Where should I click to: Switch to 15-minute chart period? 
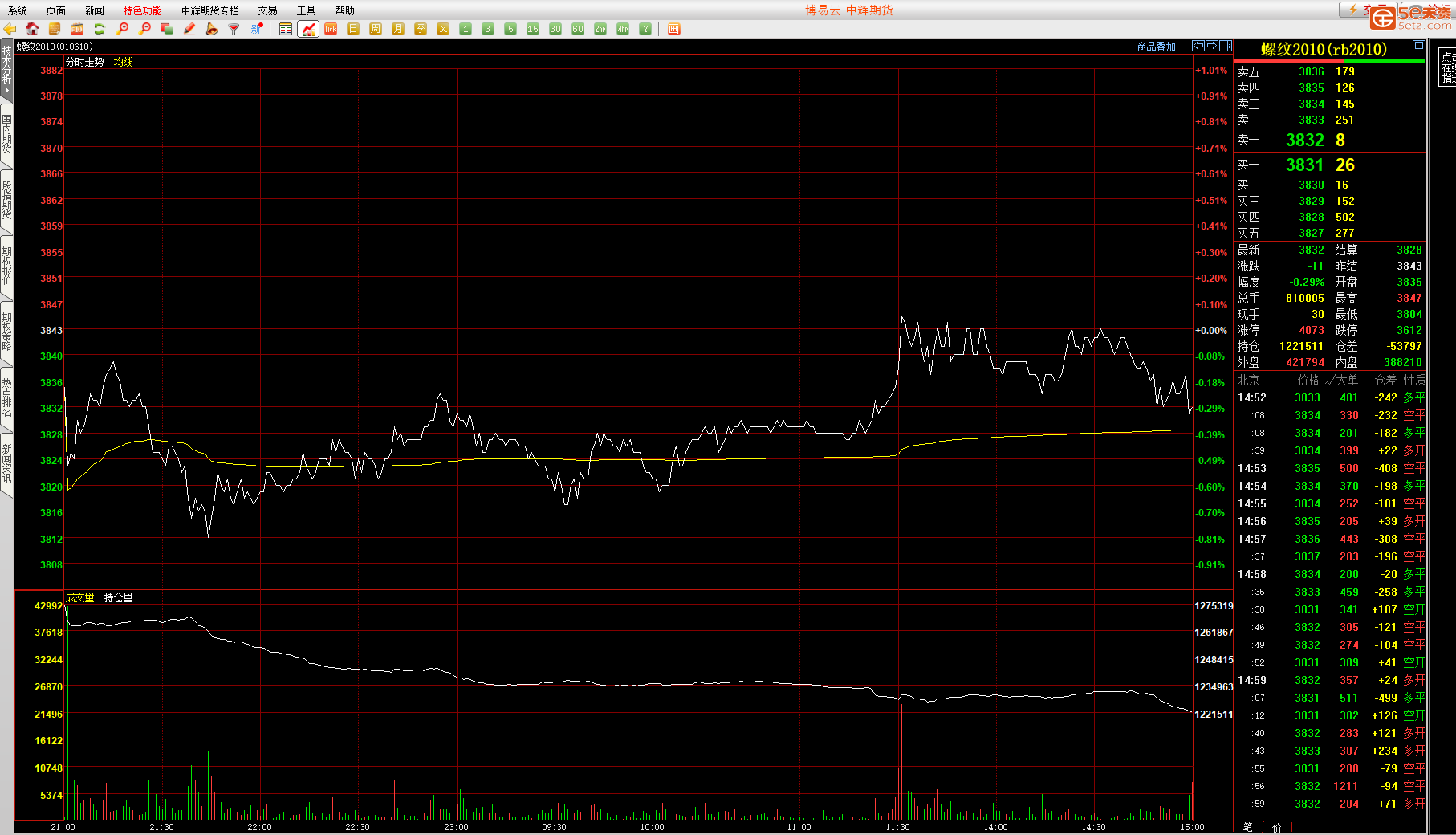pos(533,29)
